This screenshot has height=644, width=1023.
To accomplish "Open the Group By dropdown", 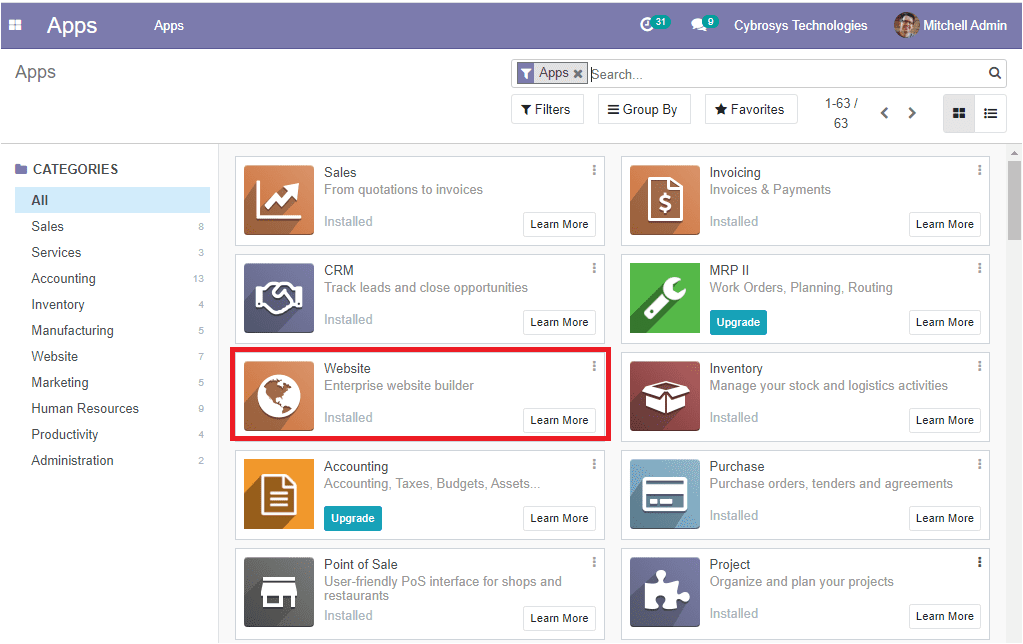I will coord(644,110).
